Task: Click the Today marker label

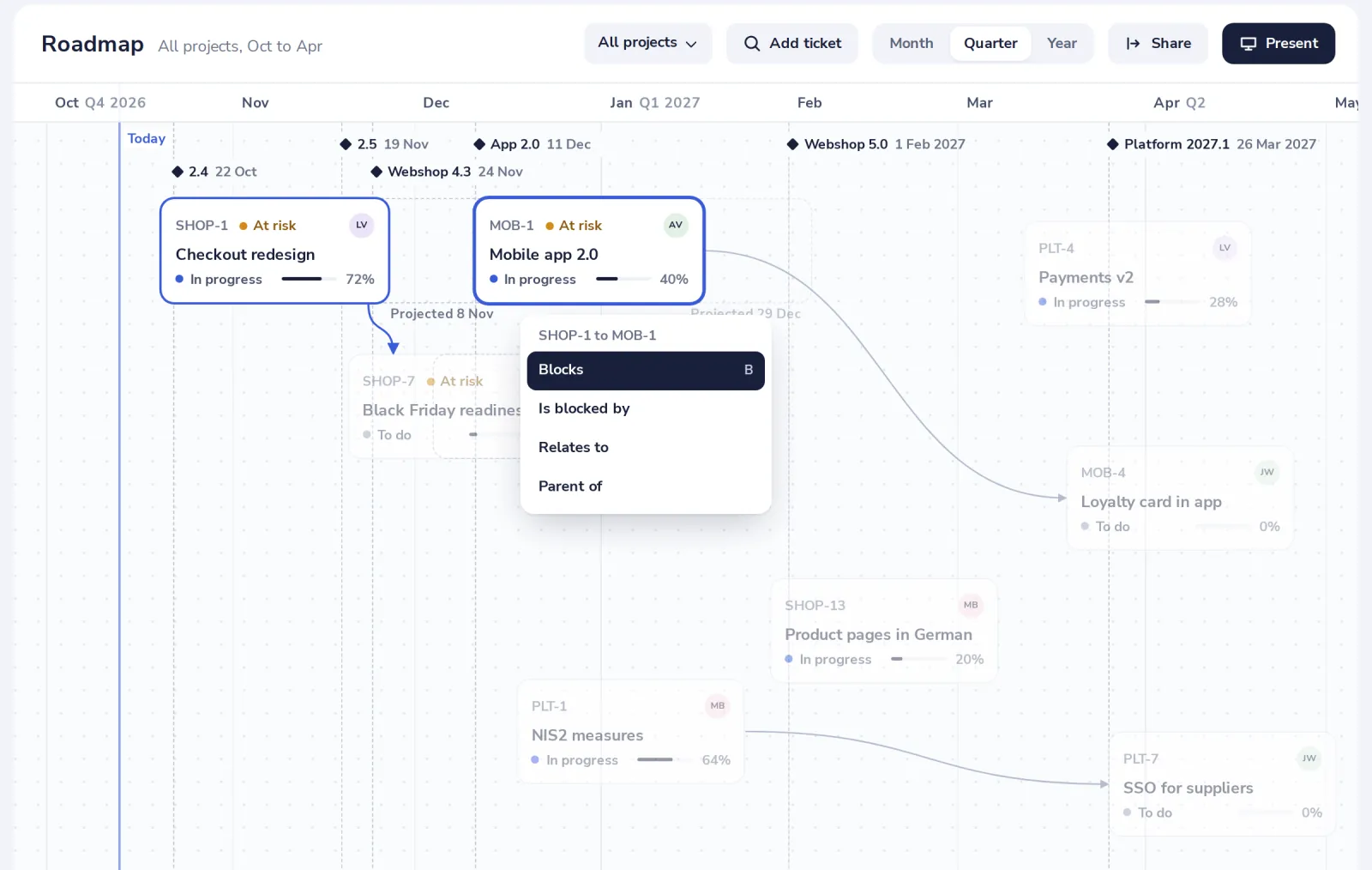Action: point(147,139)
